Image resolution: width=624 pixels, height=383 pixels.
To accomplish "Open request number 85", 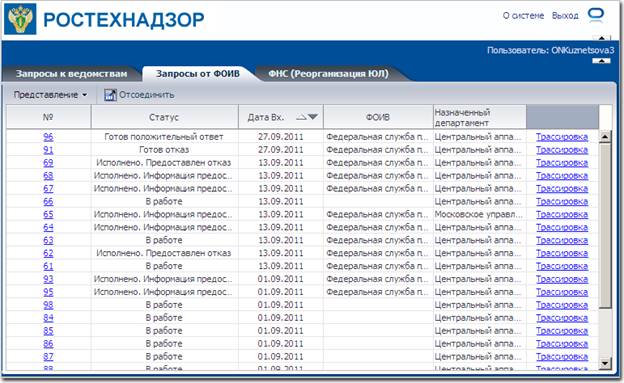I will [x=48, y=331].
